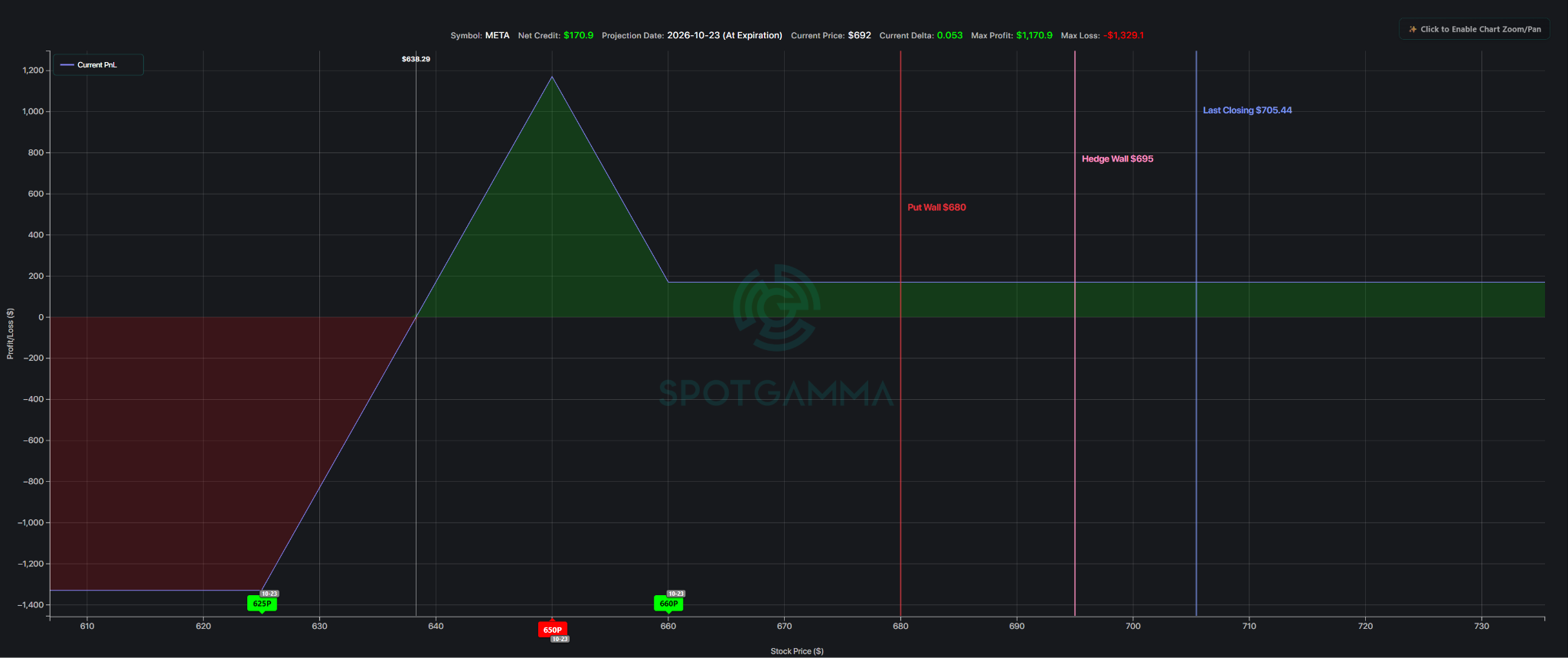Click the 0 tick on the profit axis
The width and height of the screenshot is (1568, 658).
(41, 317)
